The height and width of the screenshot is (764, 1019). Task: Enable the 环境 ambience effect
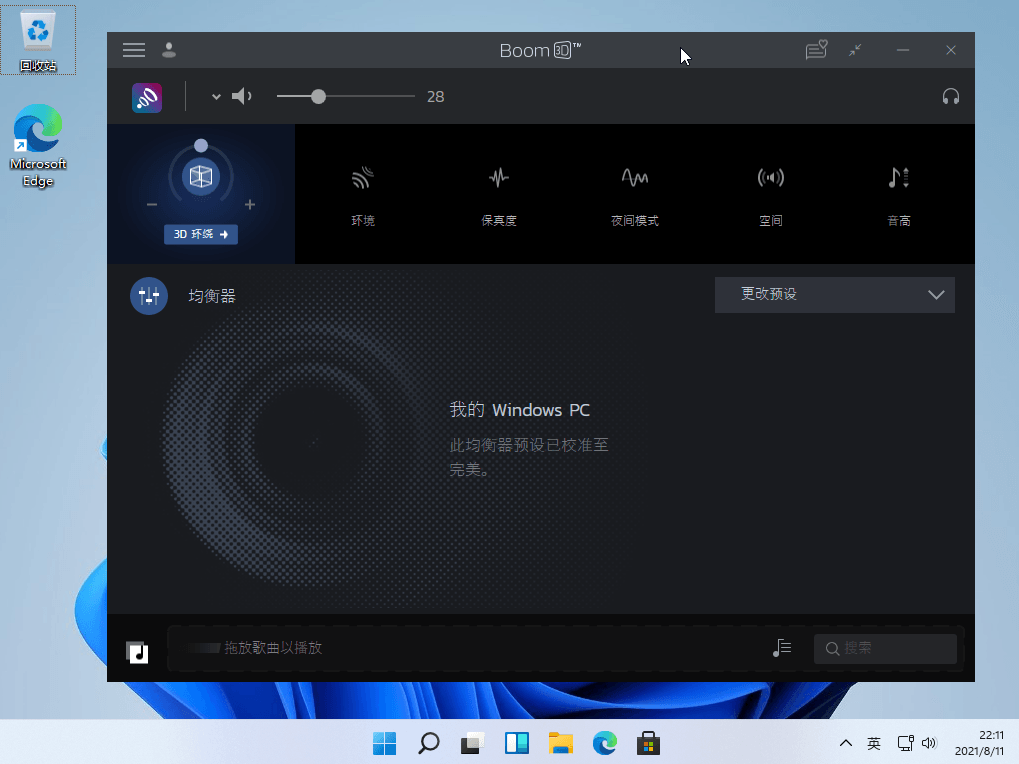363,196
